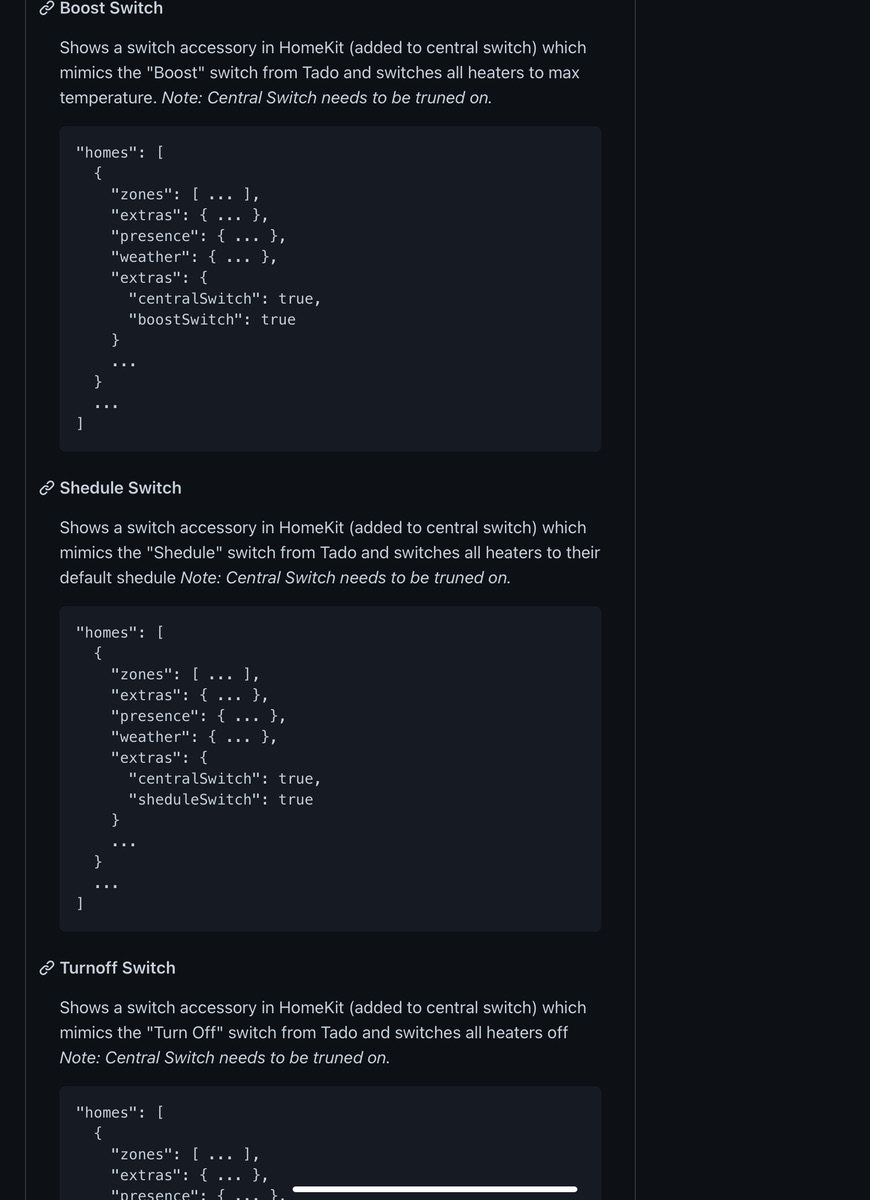Click the "boostSwitch": true code line
The height and width of the screenshot is (1200, 870).
[x=211, y=320]
